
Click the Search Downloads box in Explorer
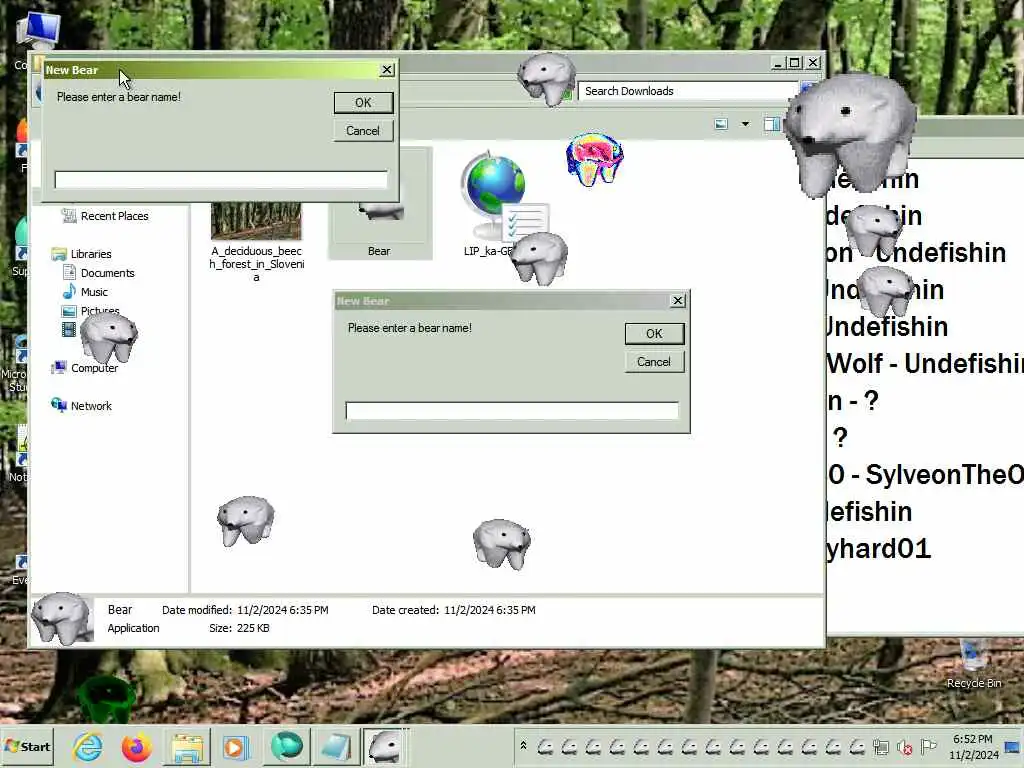tap(689, 91)
